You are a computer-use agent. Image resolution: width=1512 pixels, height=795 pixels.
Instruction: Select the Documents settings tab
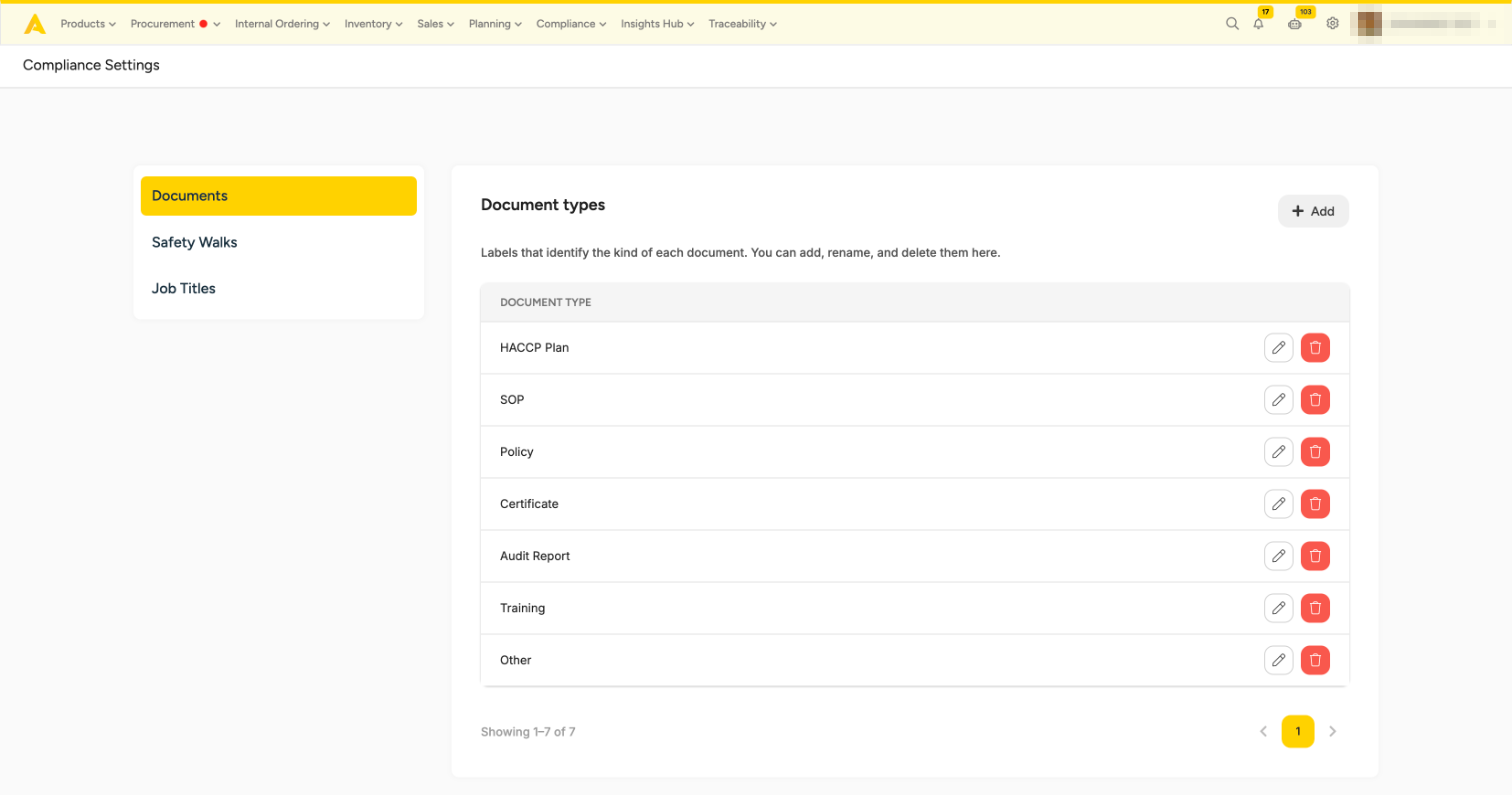279,196
